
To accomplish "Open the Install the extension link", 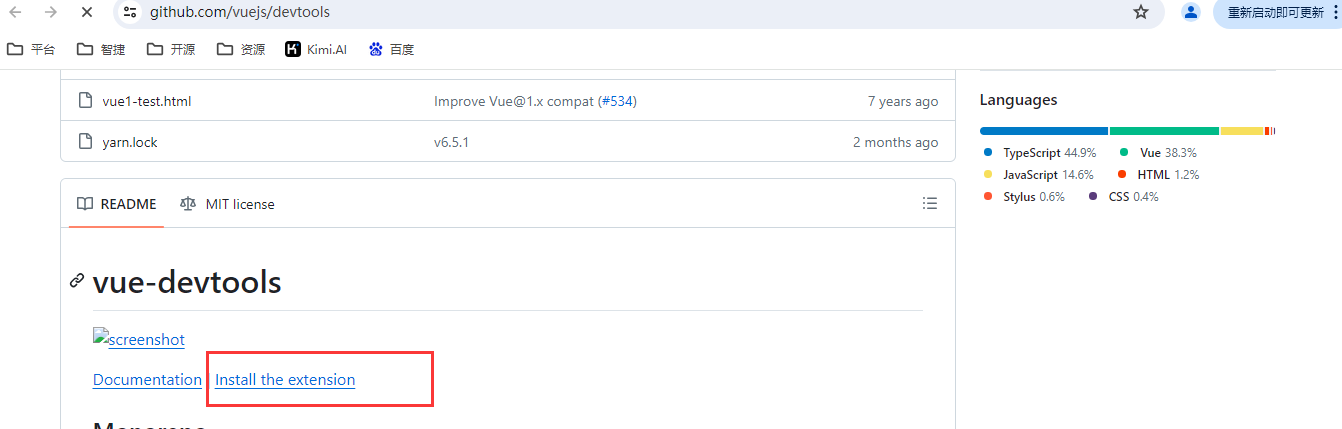I will (x=285, y=380).
